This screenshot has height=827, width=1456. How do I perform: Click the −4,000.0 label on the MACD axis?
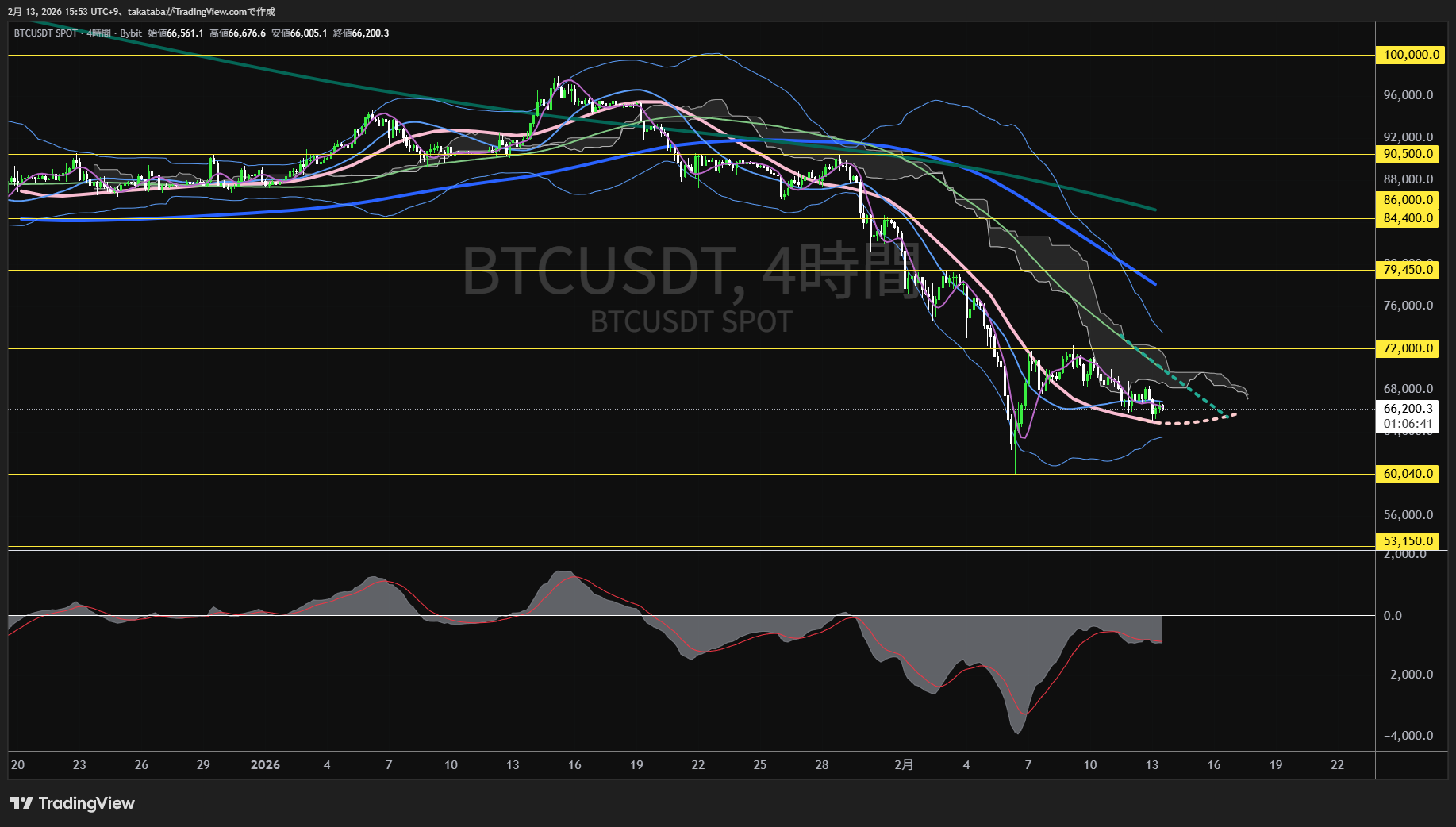(1408, 736)
